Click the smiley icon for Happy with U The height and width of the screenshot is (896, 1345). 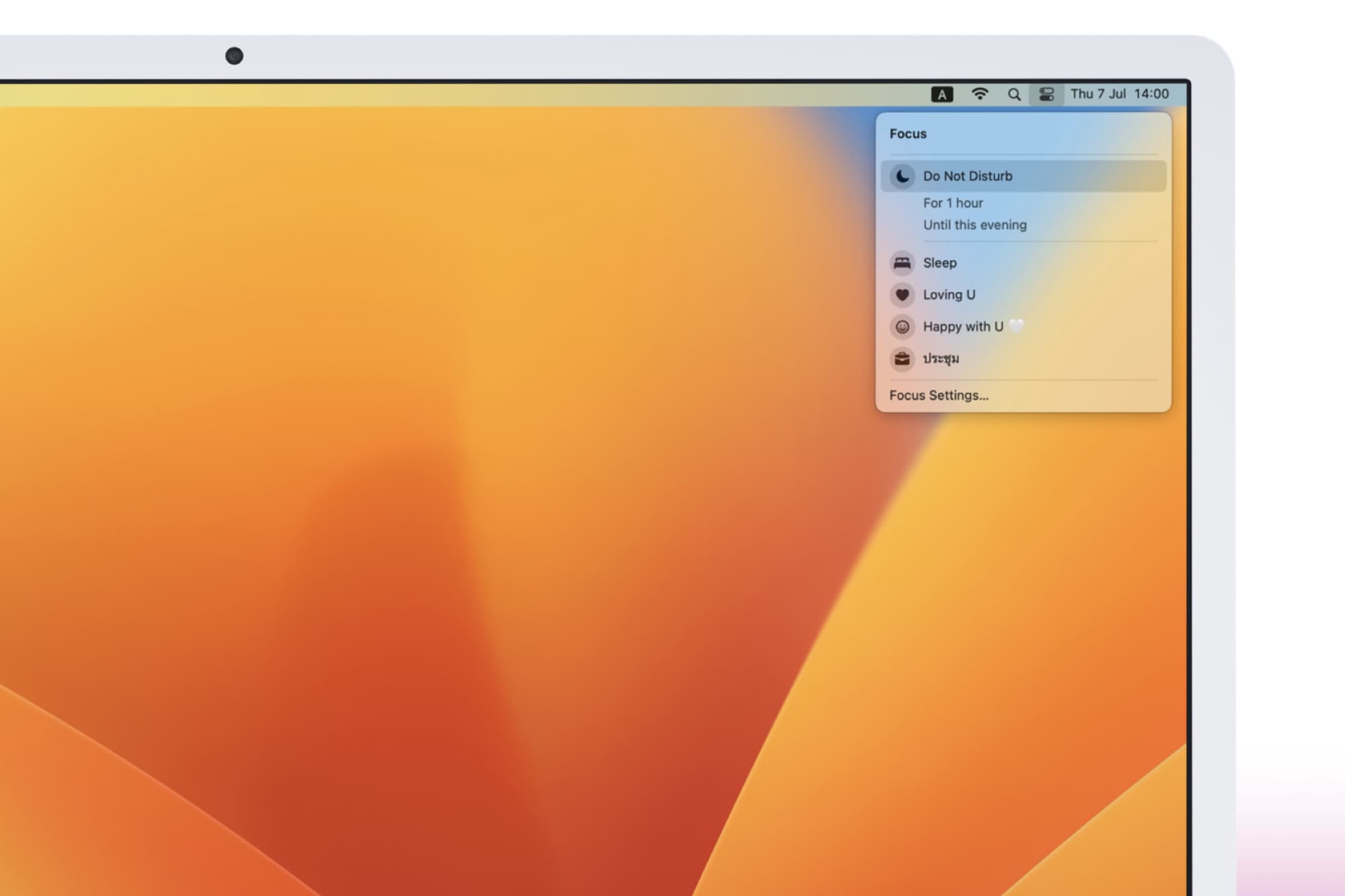click(902, 327)
